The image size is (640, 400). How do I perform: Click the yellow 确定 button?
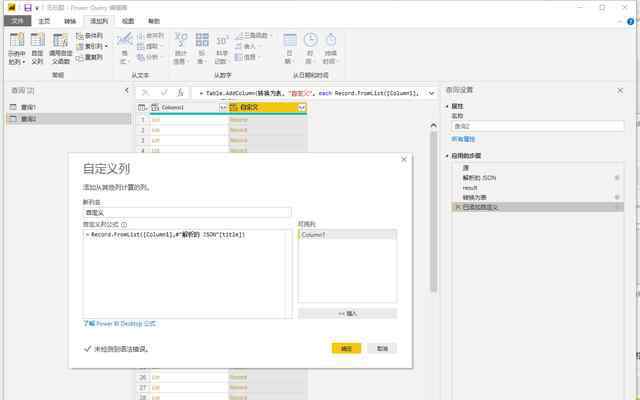click(346, 348)
